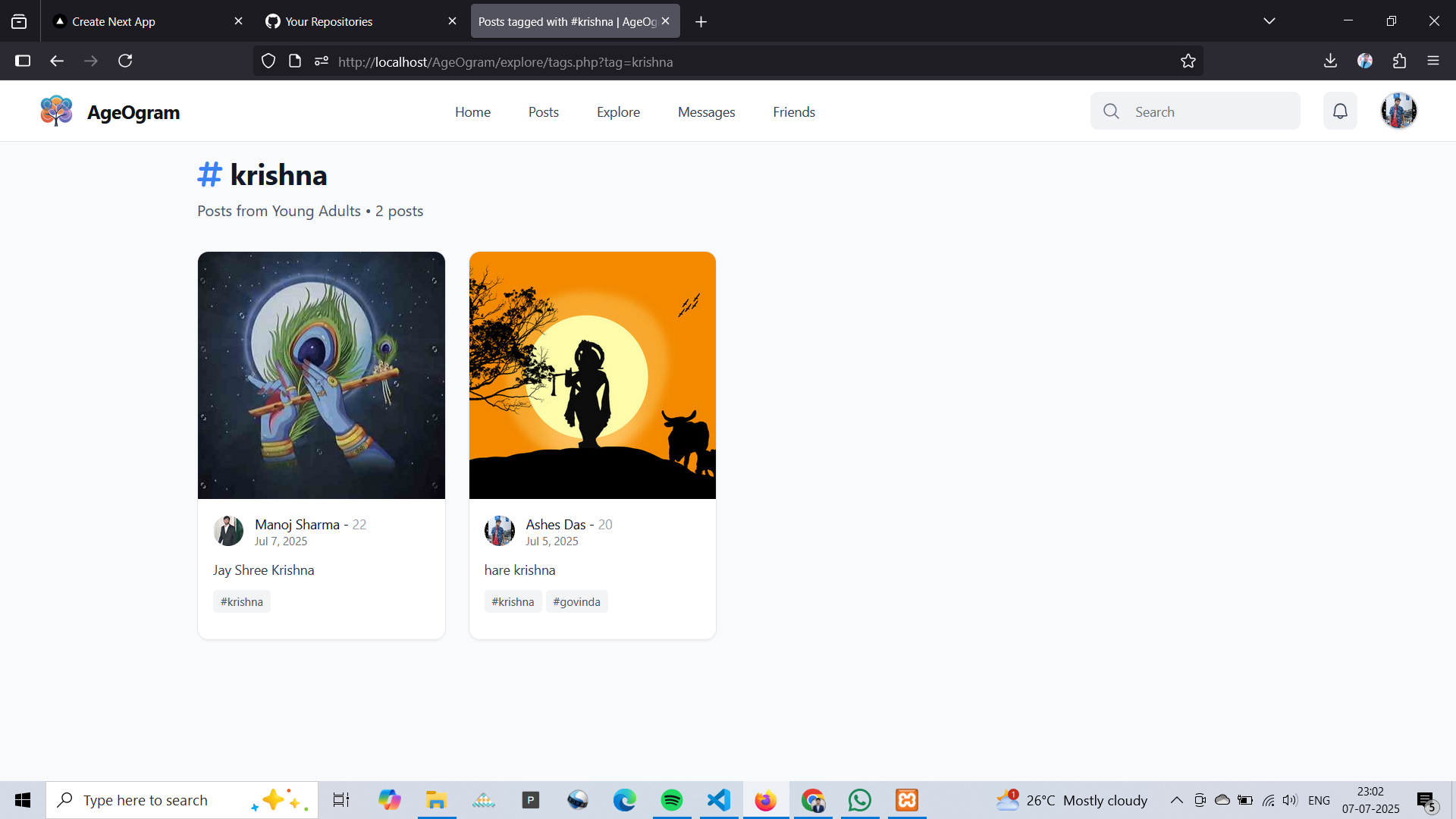The width and height of the screenshot is (1456, 819).
Task: Click the 'Jul 5, 2025' post date
Action: [552, 541]
